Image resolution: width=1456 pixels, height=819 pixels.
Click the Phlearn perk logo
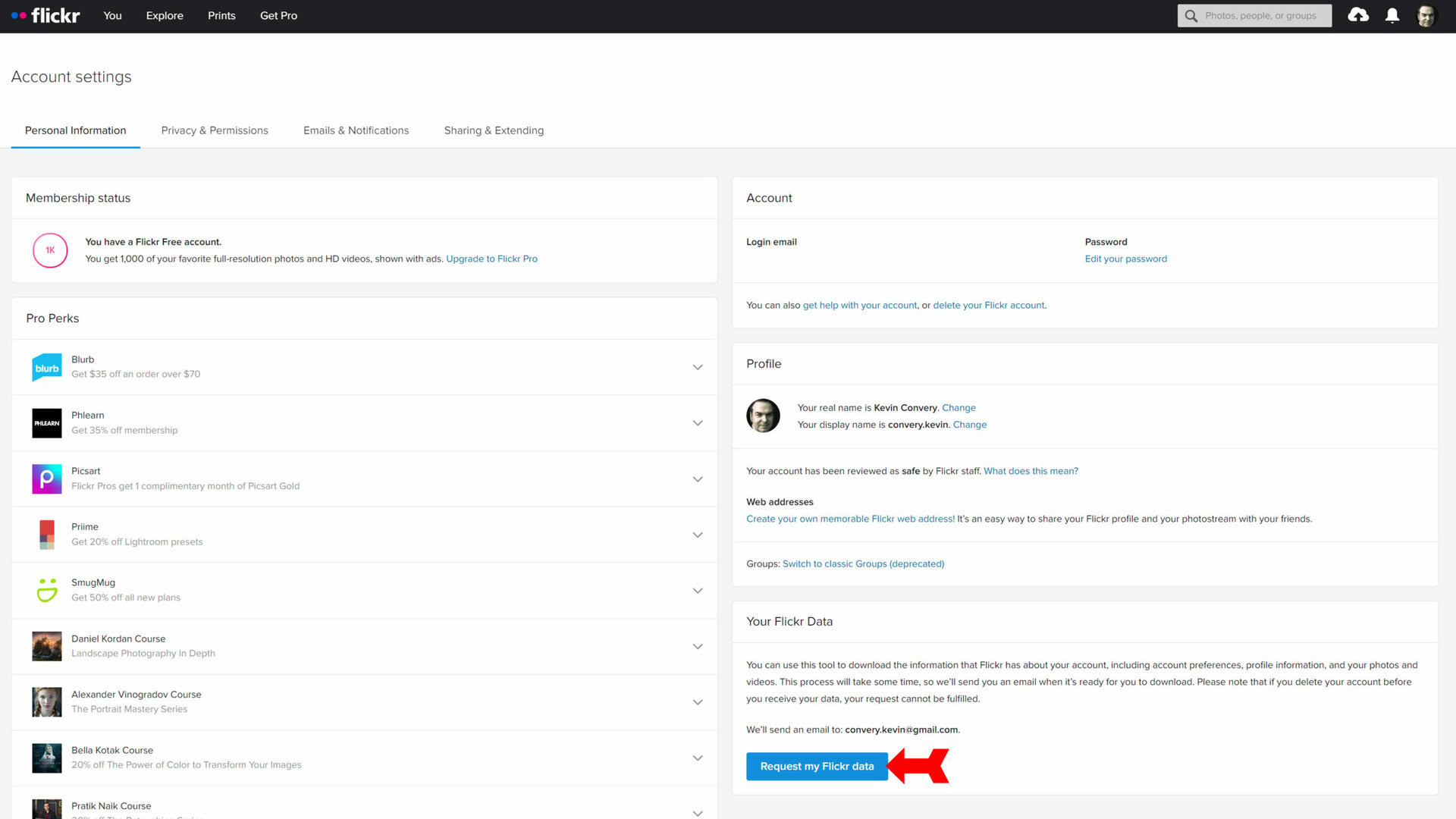[x=47, y=423]
